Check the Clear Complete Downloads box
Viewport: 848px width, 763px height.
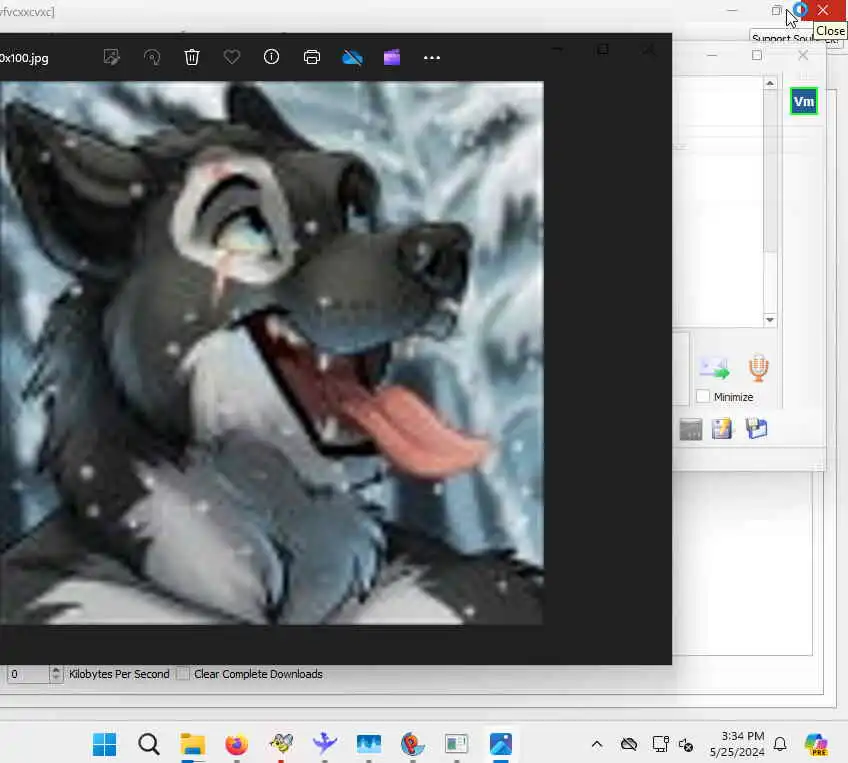pyautogui.click(x=183, y=674)
